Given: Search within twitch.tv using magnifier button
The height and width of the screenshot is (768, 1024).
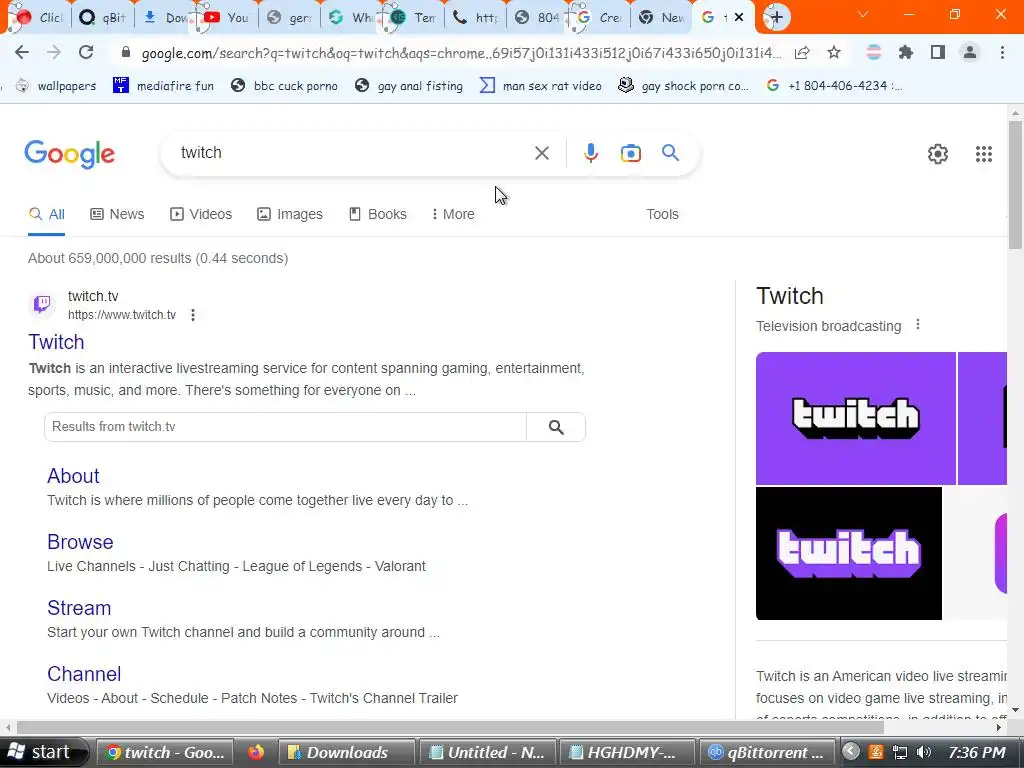Looking at the screenshot, I should point(556,427).
